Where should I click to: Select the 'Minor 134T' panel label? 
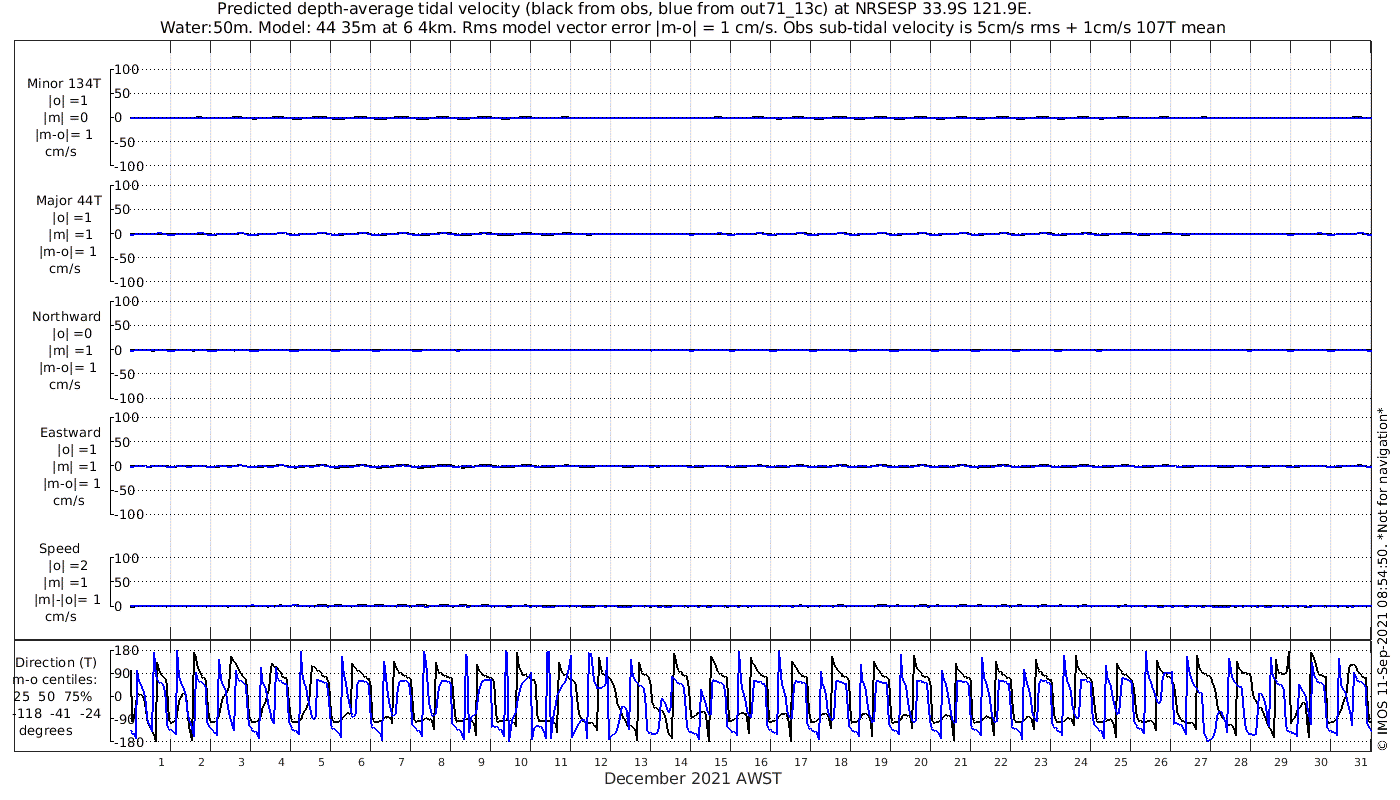(x=64, y=83)
